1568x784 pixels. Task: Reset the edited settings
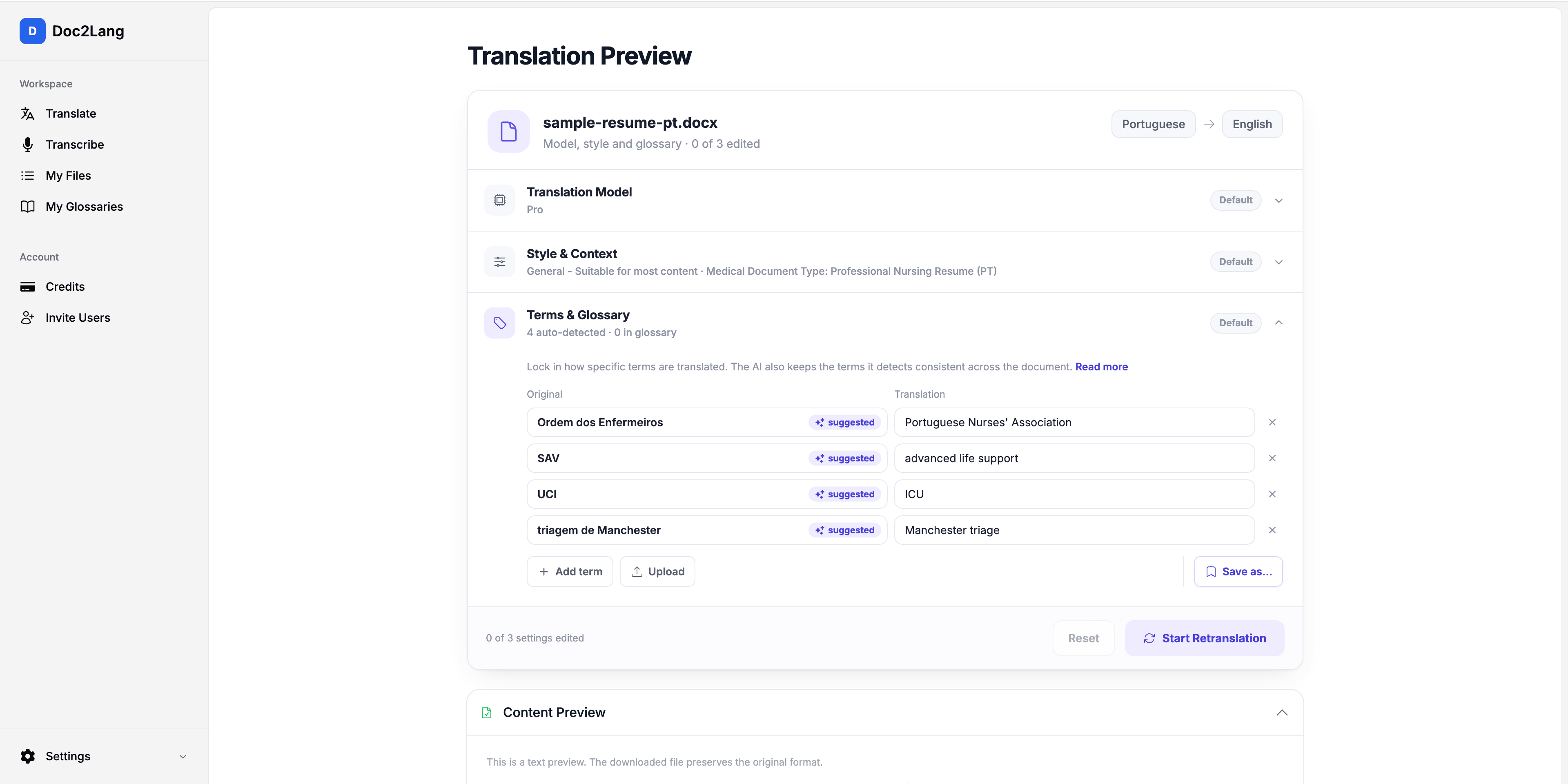(1083, 639)
